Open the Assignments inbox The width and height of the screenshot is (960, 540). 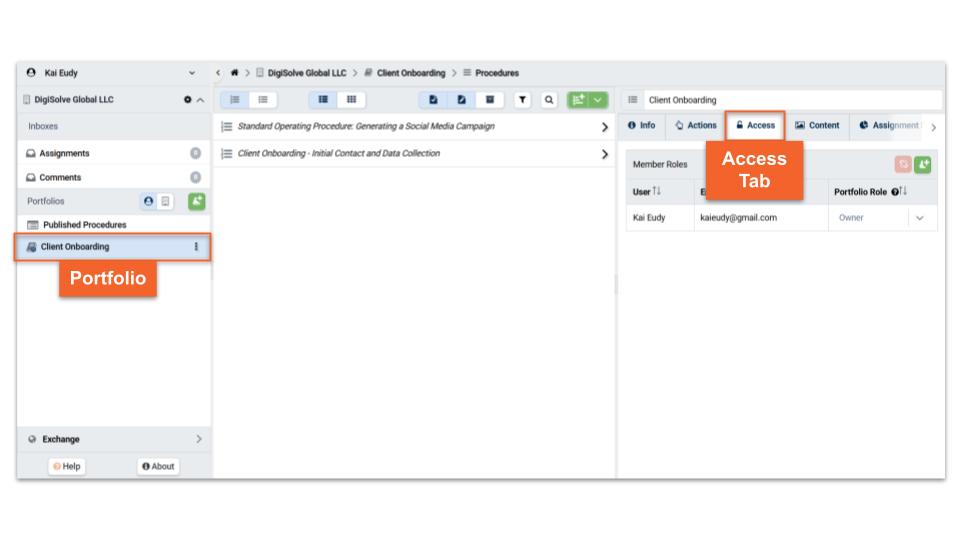64,153
